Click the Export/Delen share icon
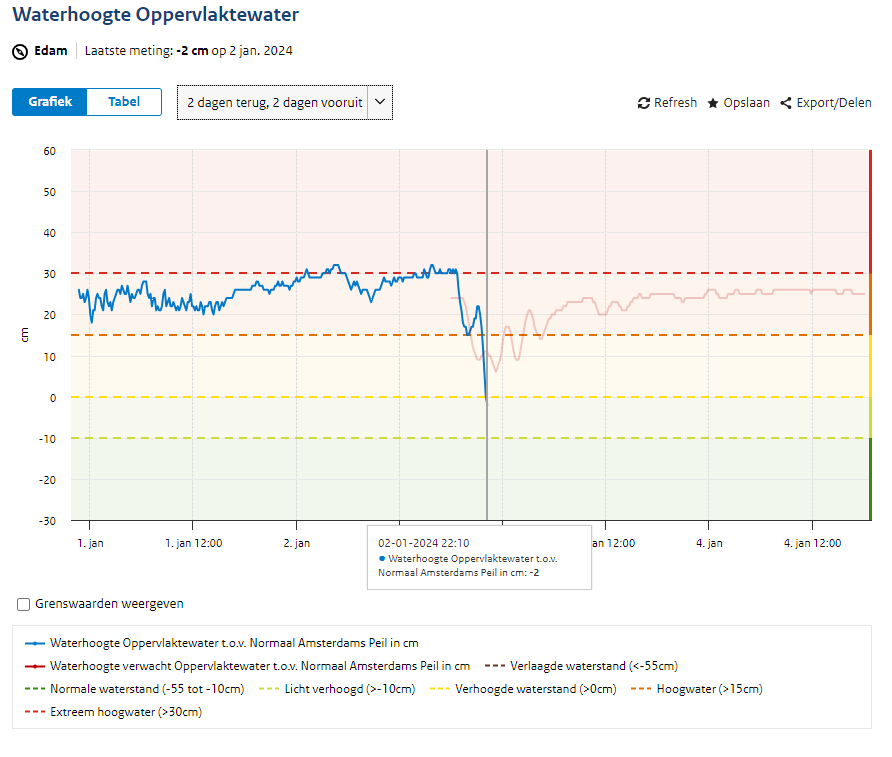Viewport: 892px width, 757px height. pyautogui.click(x=786, y=103)
